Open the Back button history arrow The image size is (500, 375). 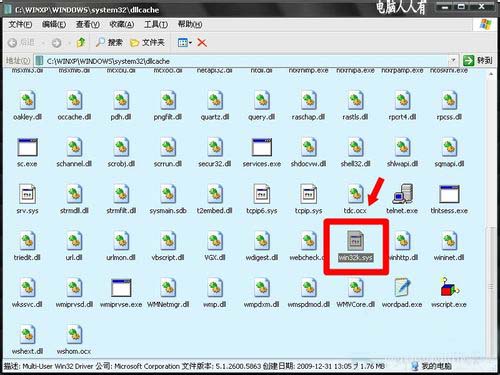pyautogui.click(x=43, y=43)
